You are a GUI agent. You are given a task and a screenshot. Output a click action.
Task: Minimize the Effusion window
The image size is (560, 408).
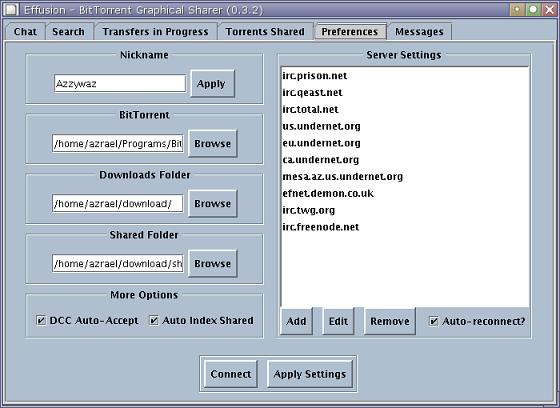516,9
